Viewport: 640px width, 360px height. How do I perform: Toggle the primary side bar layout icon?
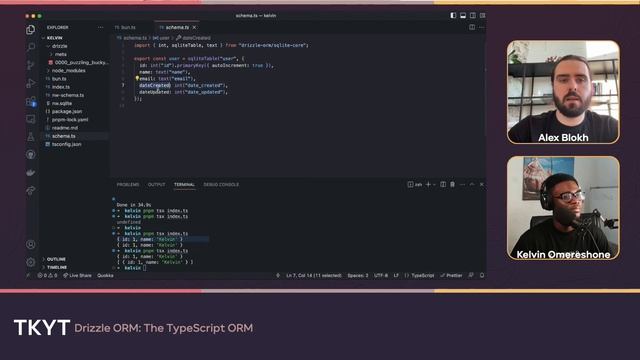click(453, 16)
